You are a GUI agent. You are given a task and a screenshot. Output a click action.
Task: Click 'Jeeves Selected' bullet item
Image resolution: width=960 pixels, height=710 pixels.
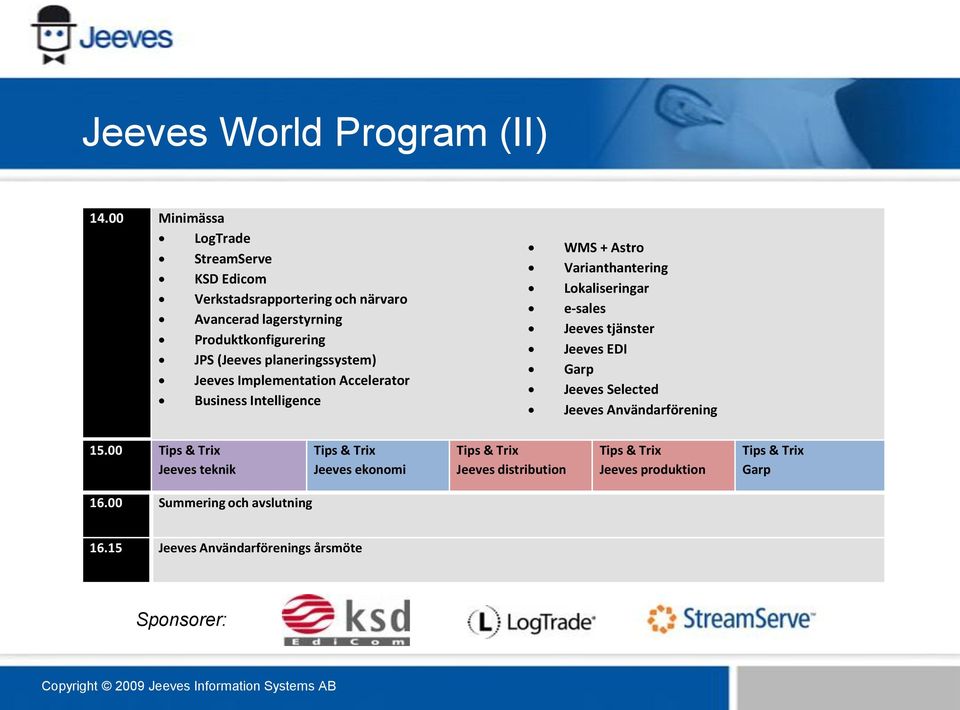click(611, 389)
